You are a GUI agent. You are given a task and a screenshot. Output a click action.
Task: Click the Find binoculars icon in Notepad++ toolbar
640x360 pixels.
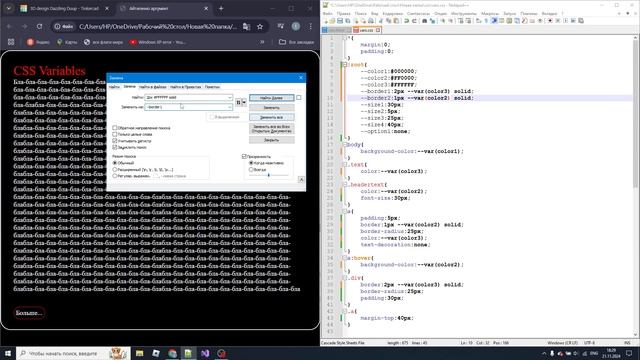[424, 20]
